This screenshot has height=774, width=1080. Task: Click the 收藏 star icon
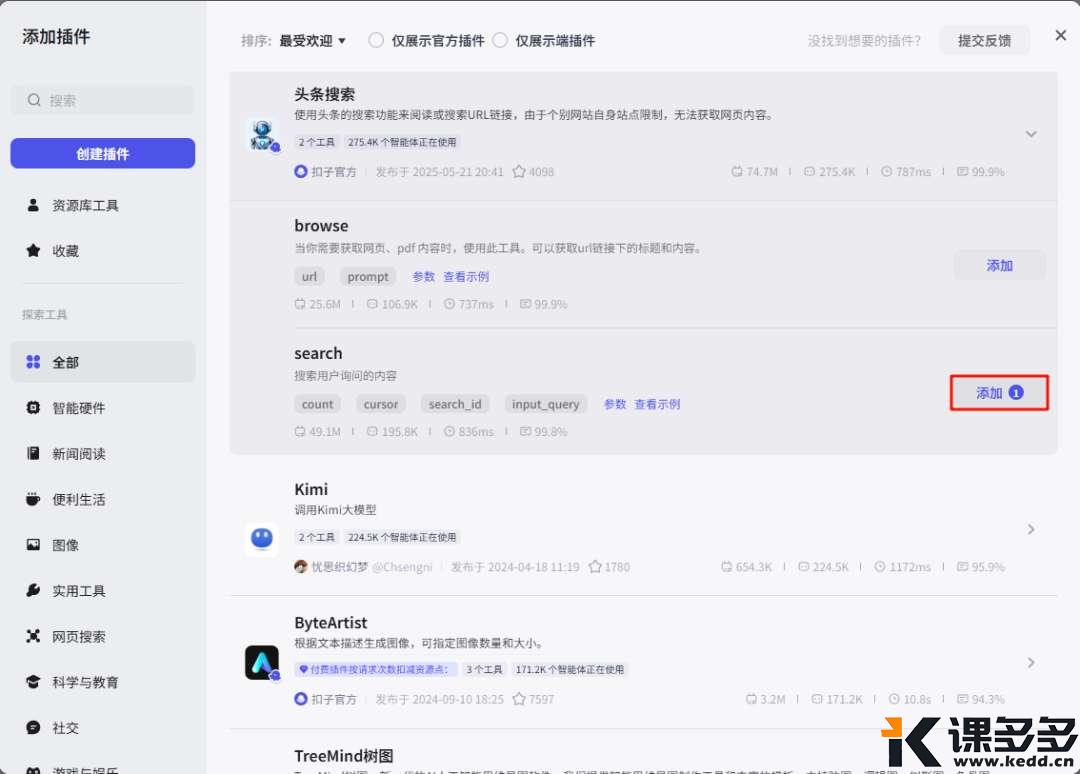tap(33, 251)
